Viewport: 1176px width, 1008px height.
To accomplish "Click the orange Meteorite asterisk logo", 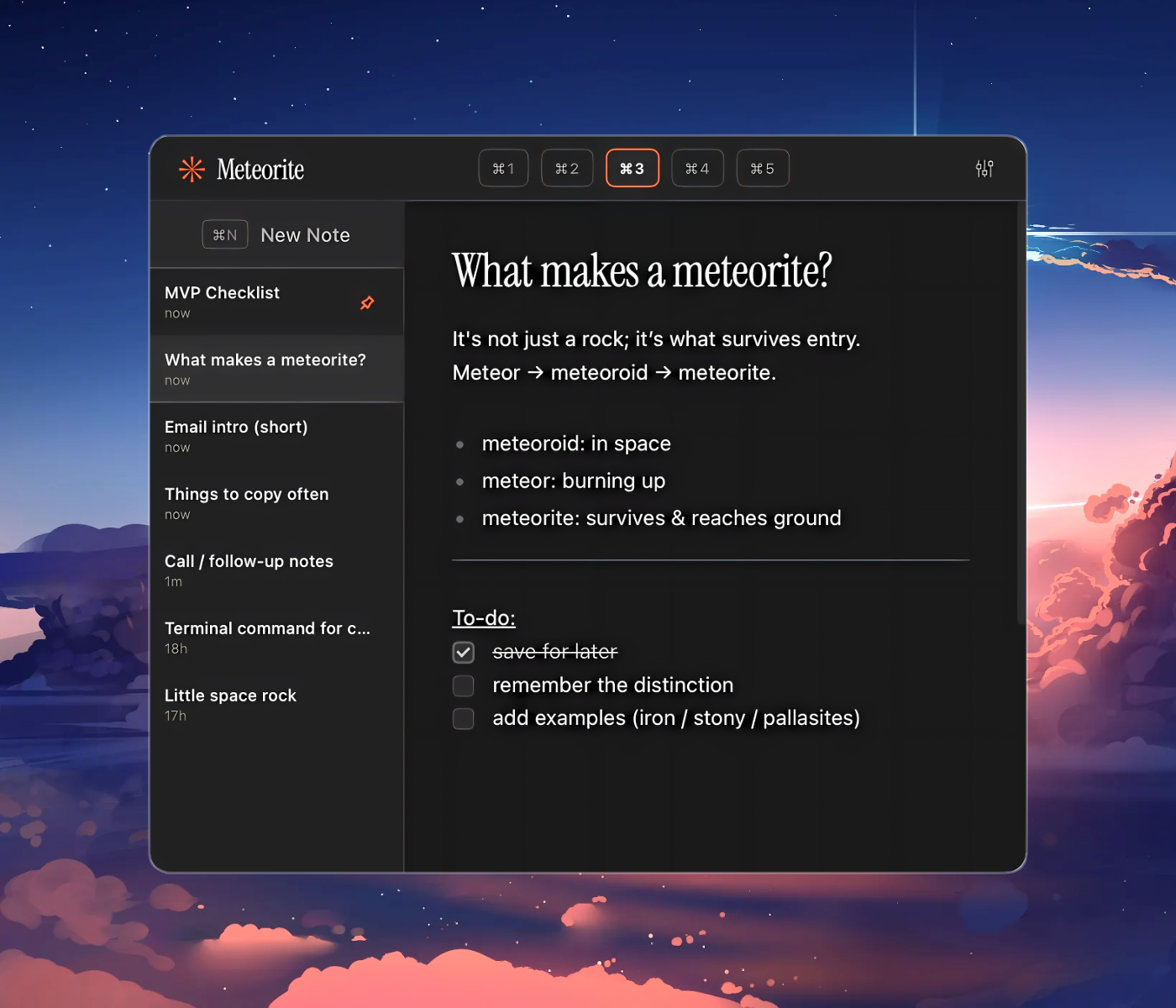I will click(x=192, y=169).
